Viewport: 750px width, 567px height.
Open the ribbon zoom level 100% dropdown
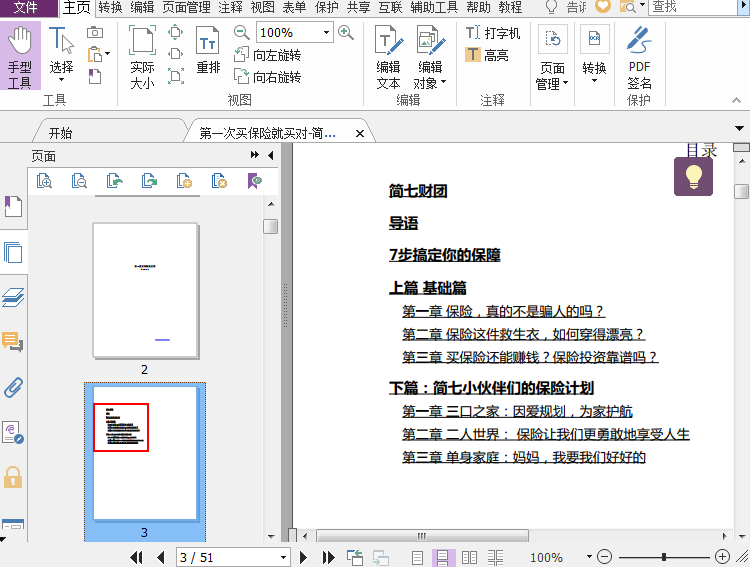[x=326, y=33]
